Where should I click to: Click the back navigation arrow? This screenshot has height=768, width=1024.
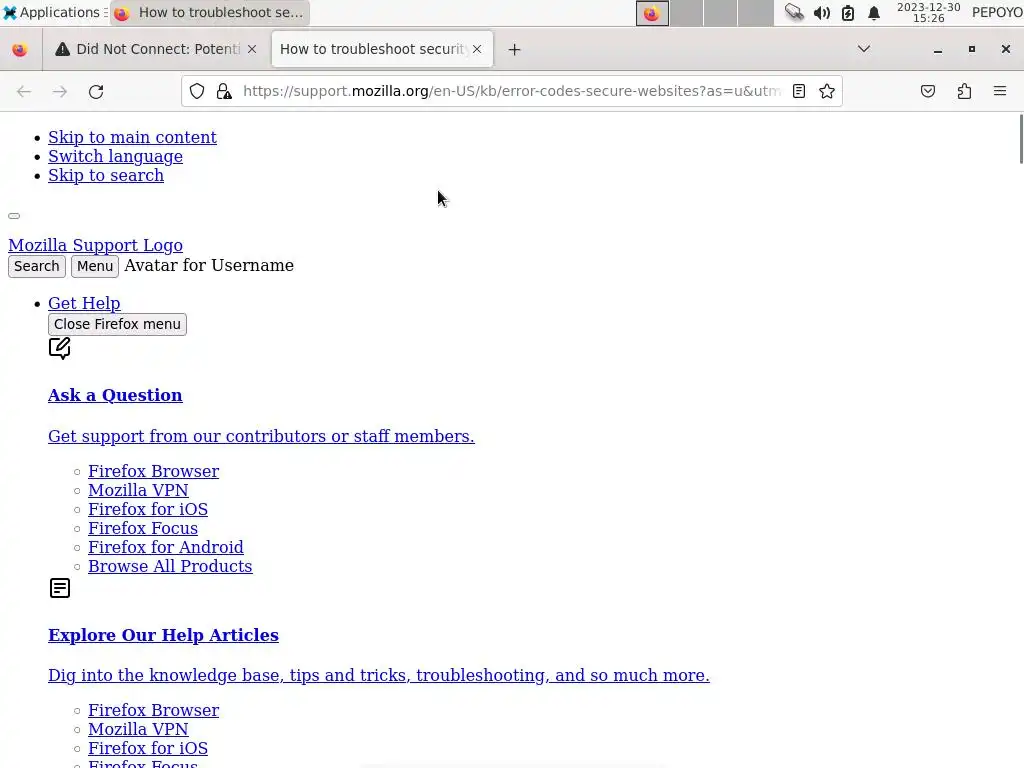(24, 91)
